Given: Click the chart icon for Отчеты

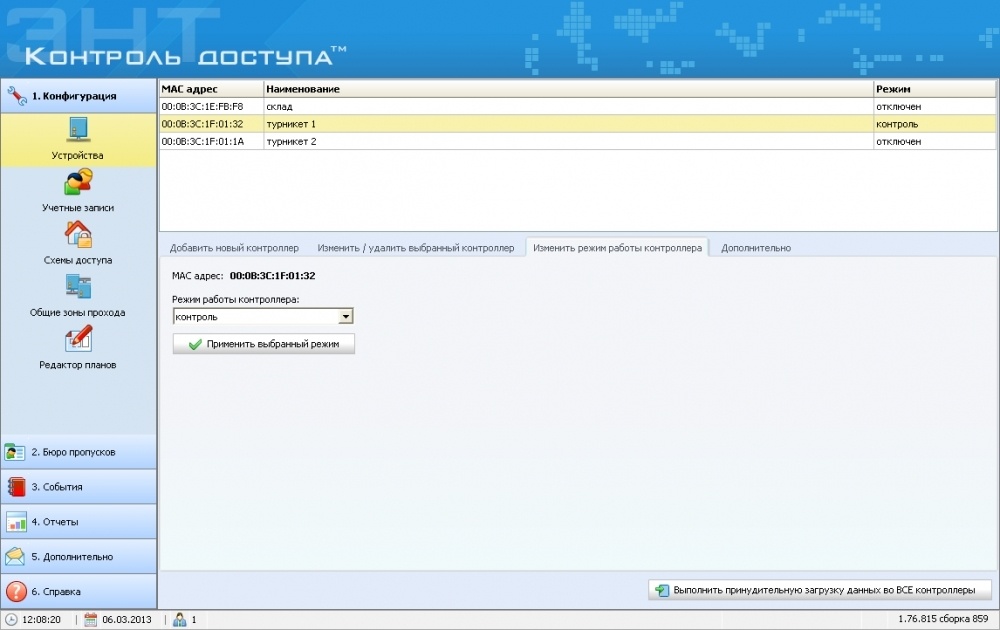Looking at the screenshot, I should (x=16, y=522).
